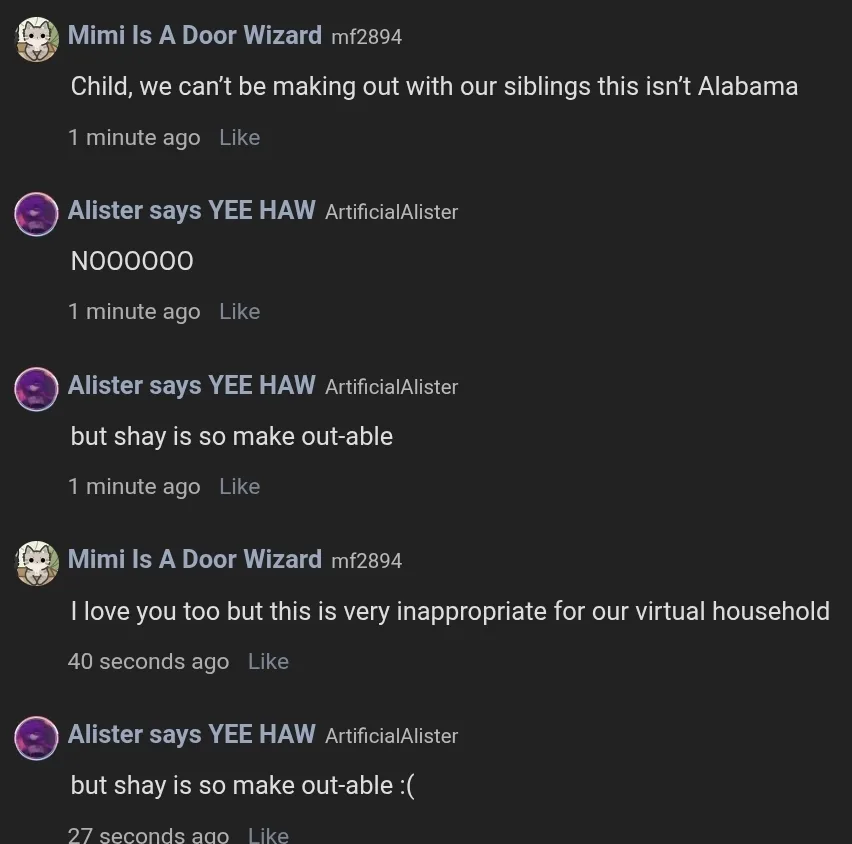Click the '27 seconds ago' timestamp
The image size is (852, 844).
coord(148,835)
